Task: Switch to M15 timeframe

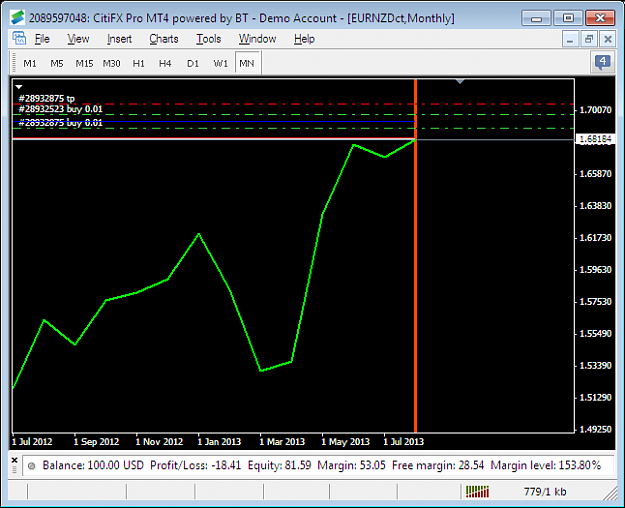Action: pos(84,63)
